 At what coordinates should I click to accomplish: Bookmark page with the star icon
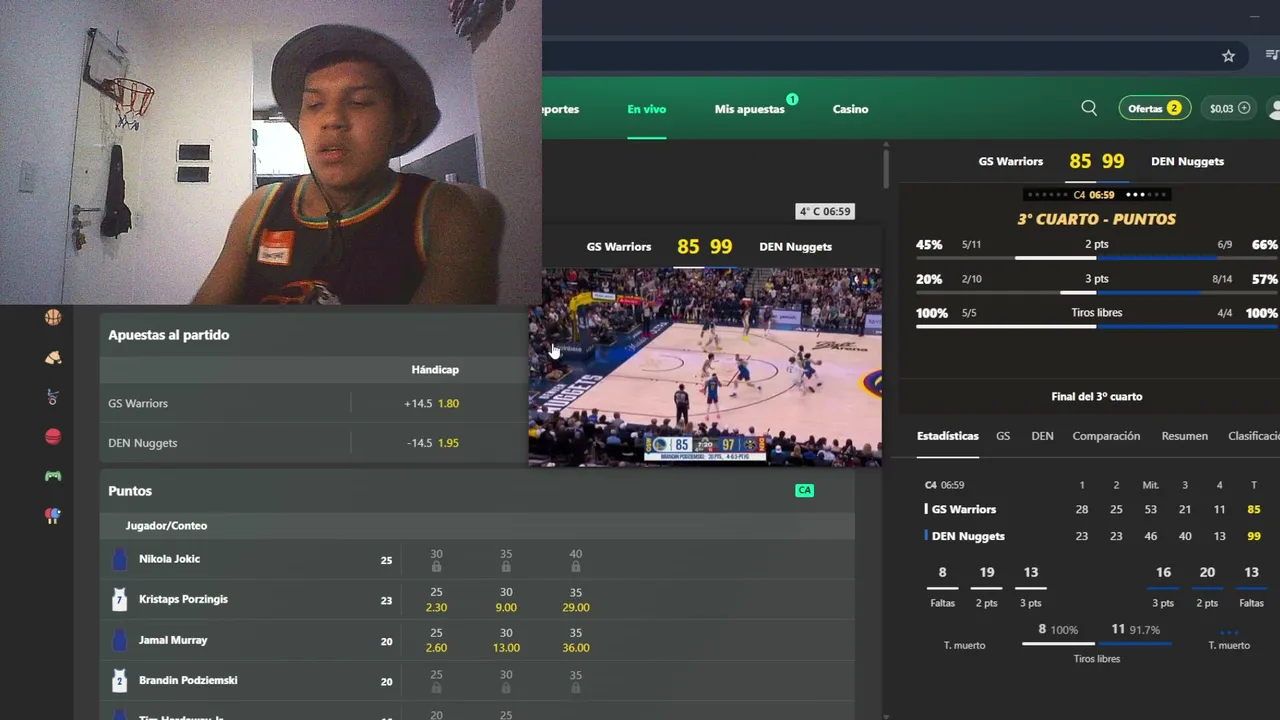click(1228, 56)
